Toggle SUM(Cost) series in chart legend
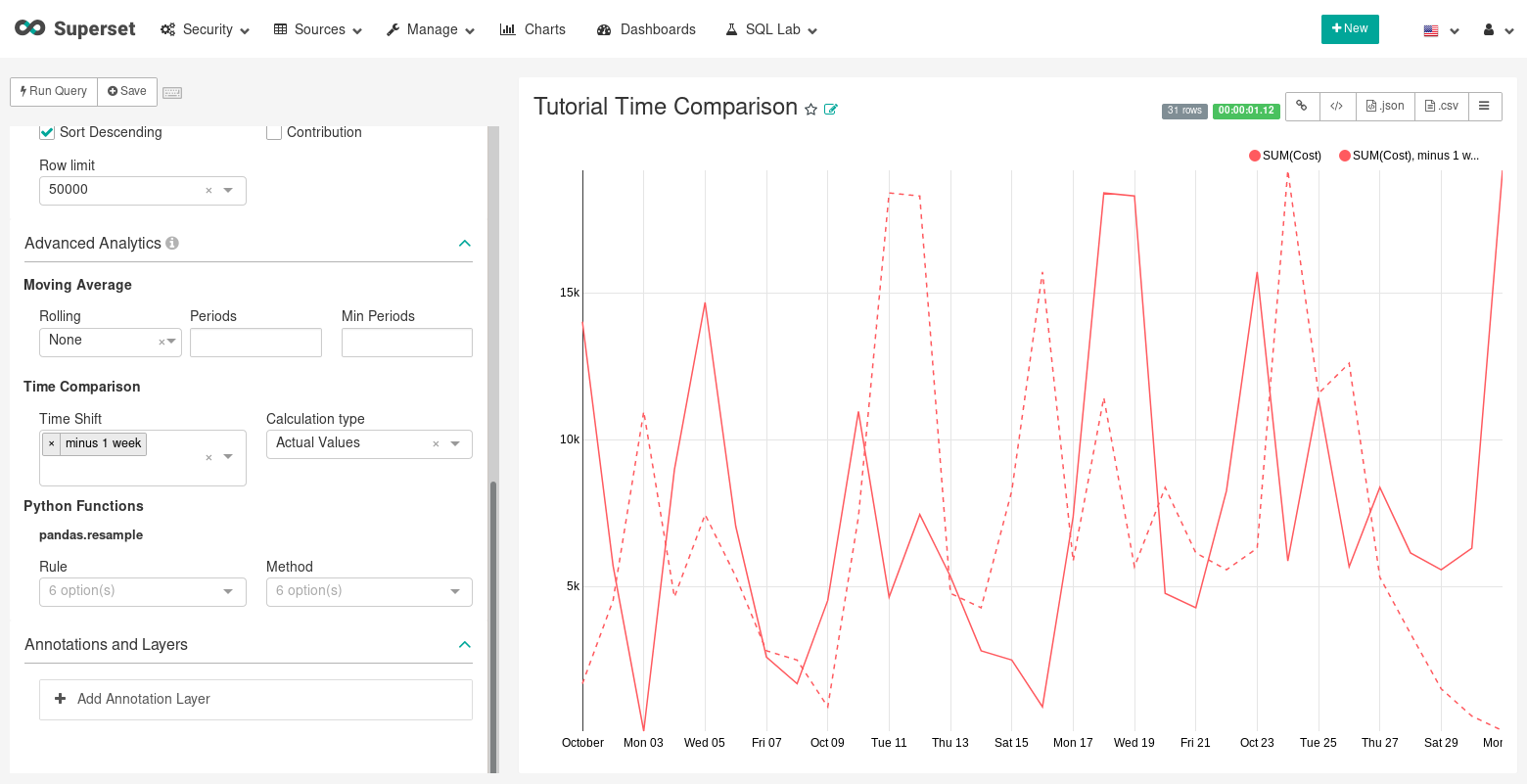The height and width of the screenshot is (784, 1527). [1284, 156]
